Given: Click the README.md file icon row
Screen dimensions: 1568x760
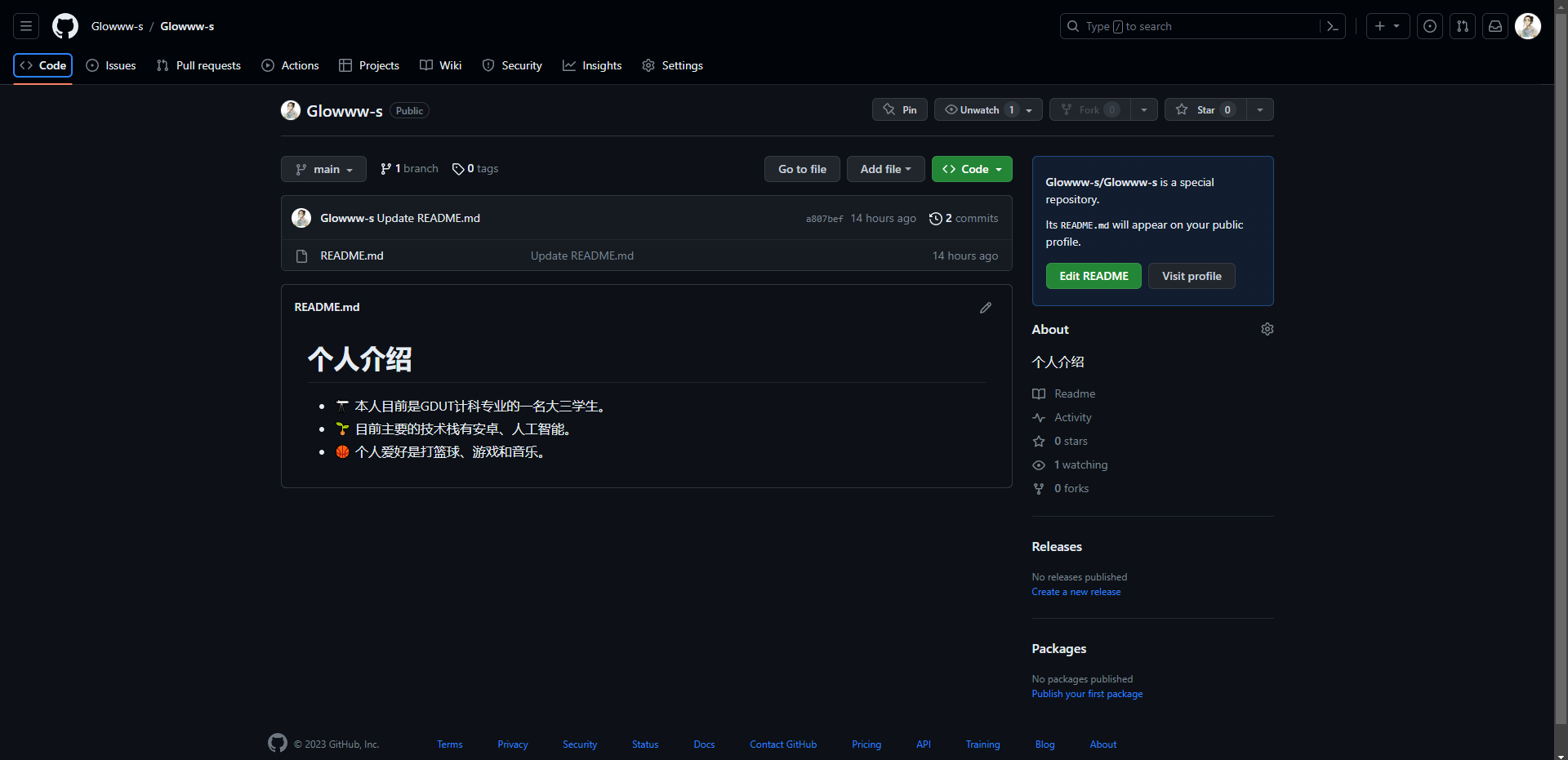Looking at the screenshot, I should click(301, 256).
